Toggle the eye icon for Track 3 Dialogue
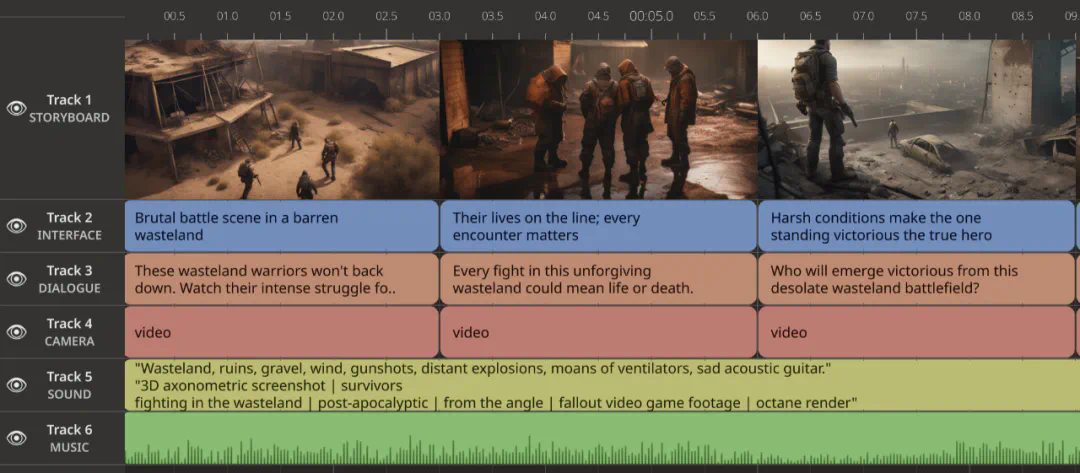The image size is (1080, 473). coord(17,279)
